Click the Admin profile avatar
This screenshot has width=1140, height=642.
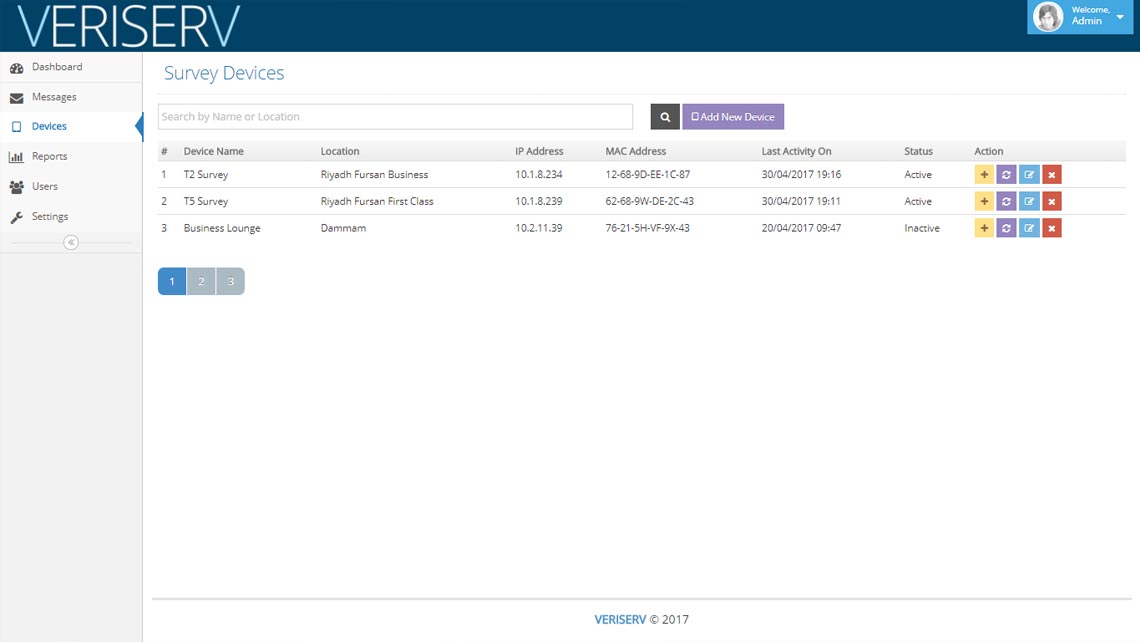click(1048, 17)
